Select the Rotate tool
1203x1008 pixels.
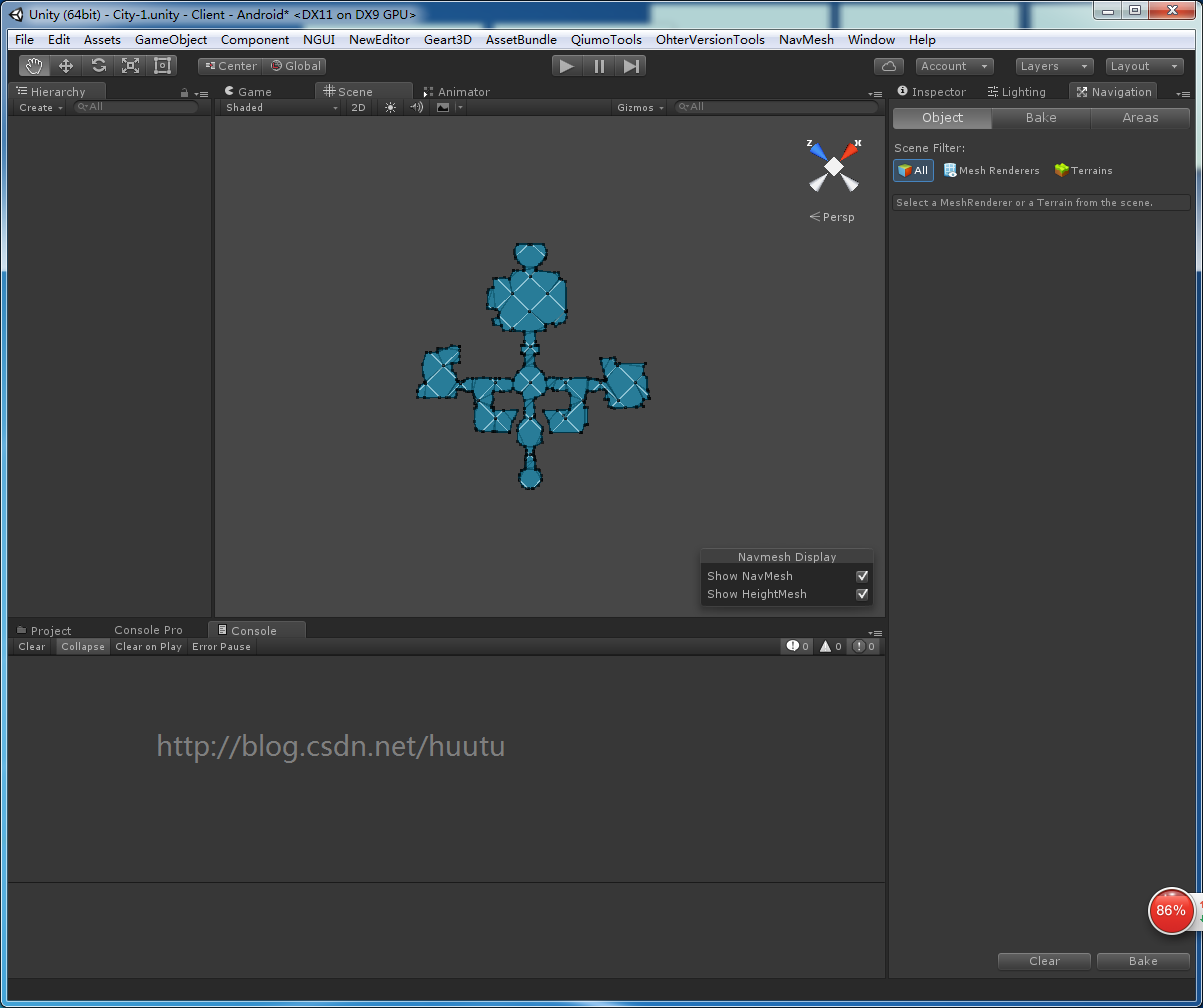[x=98, y=65]
